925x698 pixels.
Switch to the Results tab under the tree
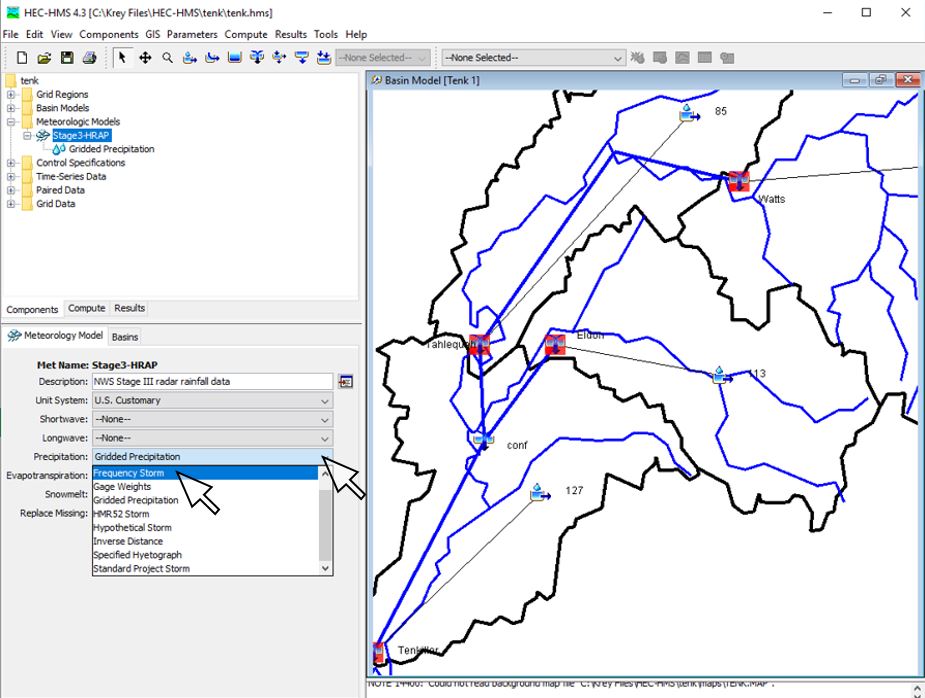(130, 309)
